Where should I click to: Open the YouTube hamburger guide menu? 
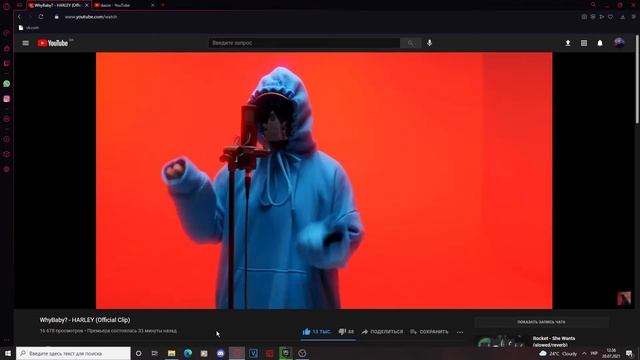click(26, 43)
